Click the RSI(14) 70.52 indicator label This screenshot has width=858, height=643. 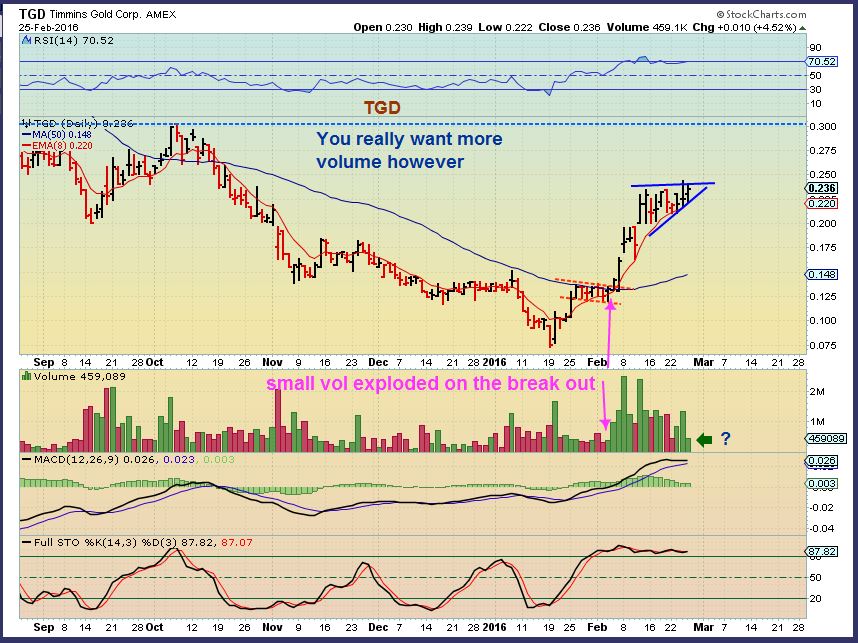tap(74, 40)
